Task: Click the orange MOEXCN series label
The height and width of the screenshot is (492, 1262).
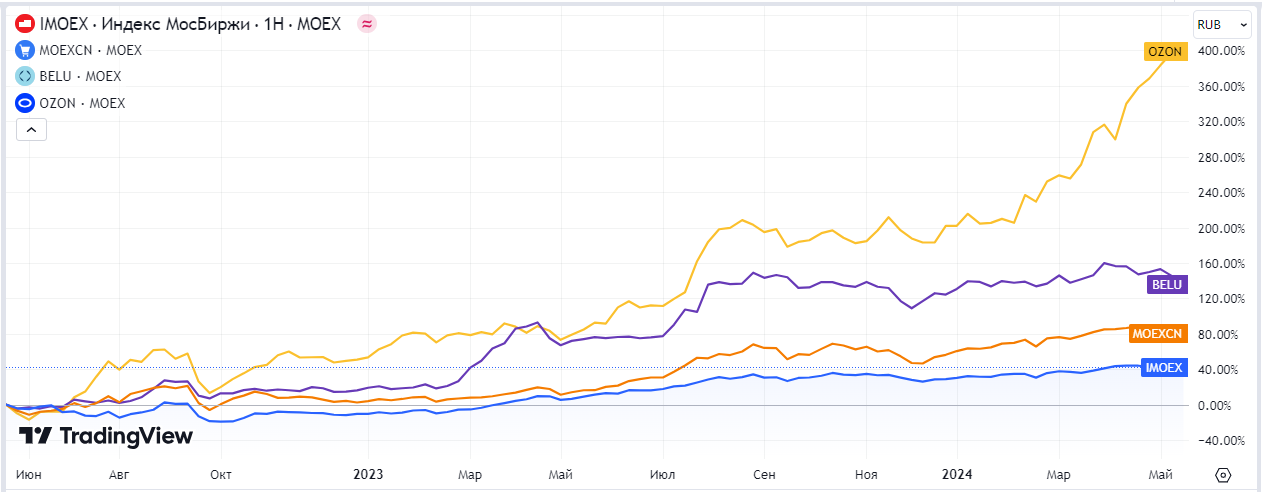Action: click(x=1157, y=333)
